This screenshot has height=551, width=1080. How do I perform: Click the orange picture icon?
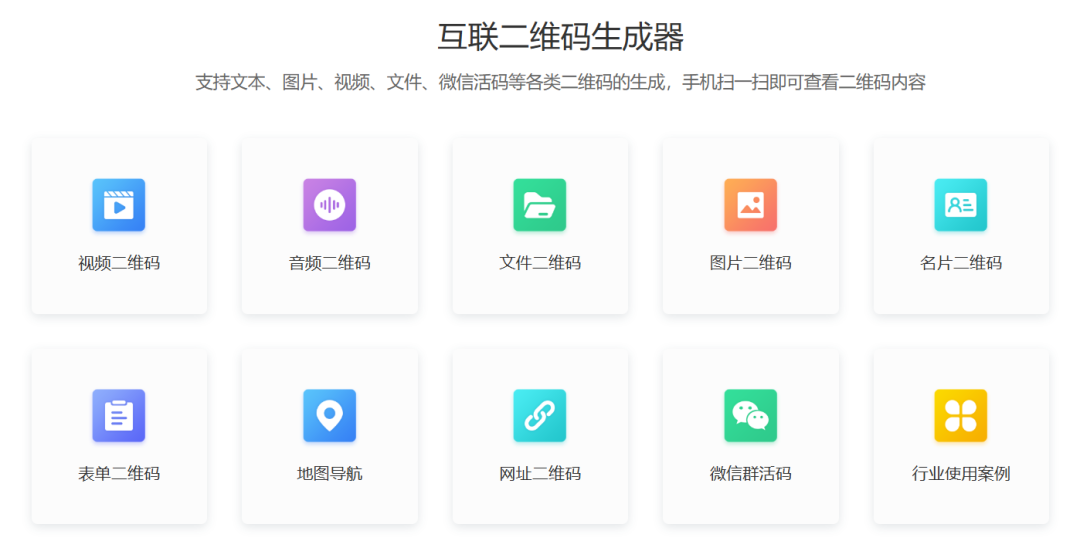click(750, 205)
